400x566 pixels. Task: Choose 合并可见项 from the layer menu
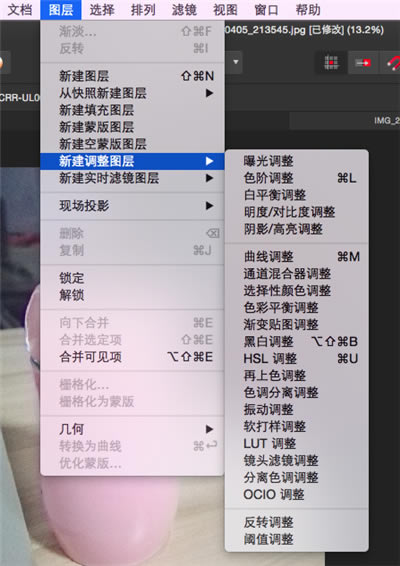click(132, 357)
